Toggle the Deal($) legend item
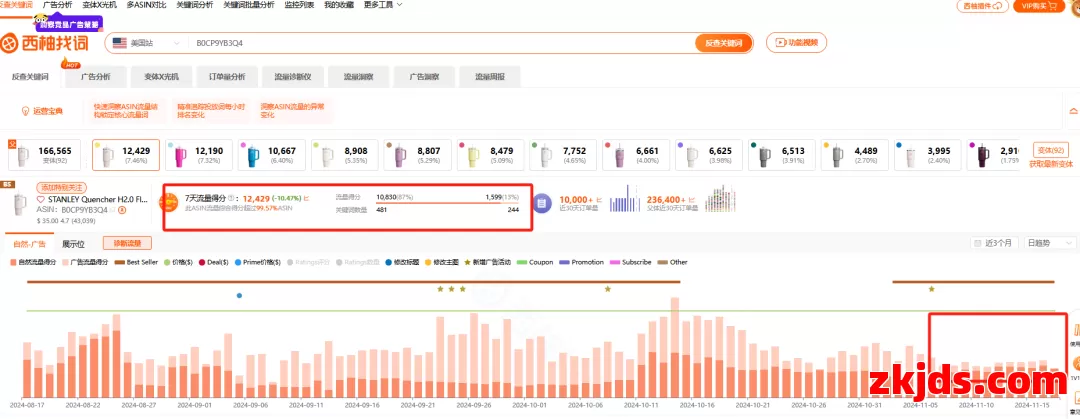Screen dimensions: 1080x419 (214, 262)
